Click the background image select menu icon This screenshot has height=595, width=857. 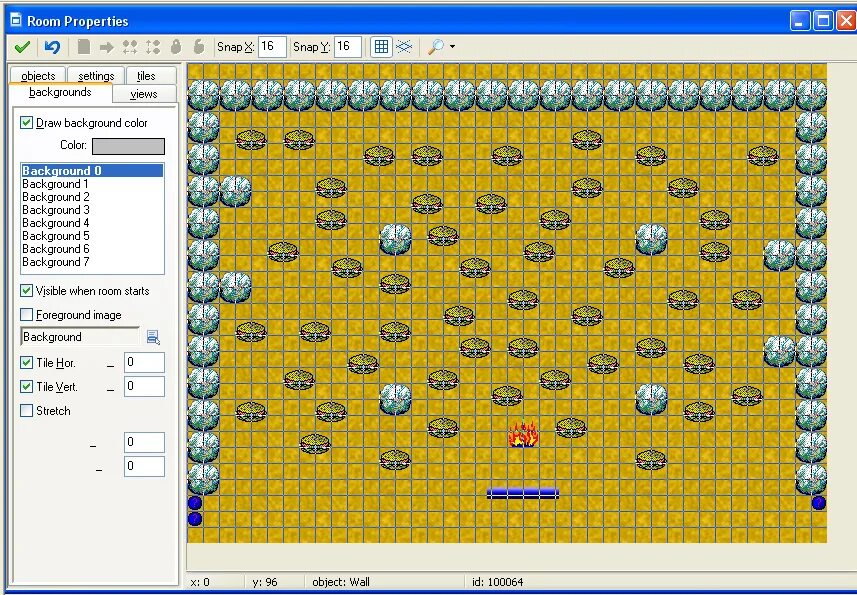(153, 337)
